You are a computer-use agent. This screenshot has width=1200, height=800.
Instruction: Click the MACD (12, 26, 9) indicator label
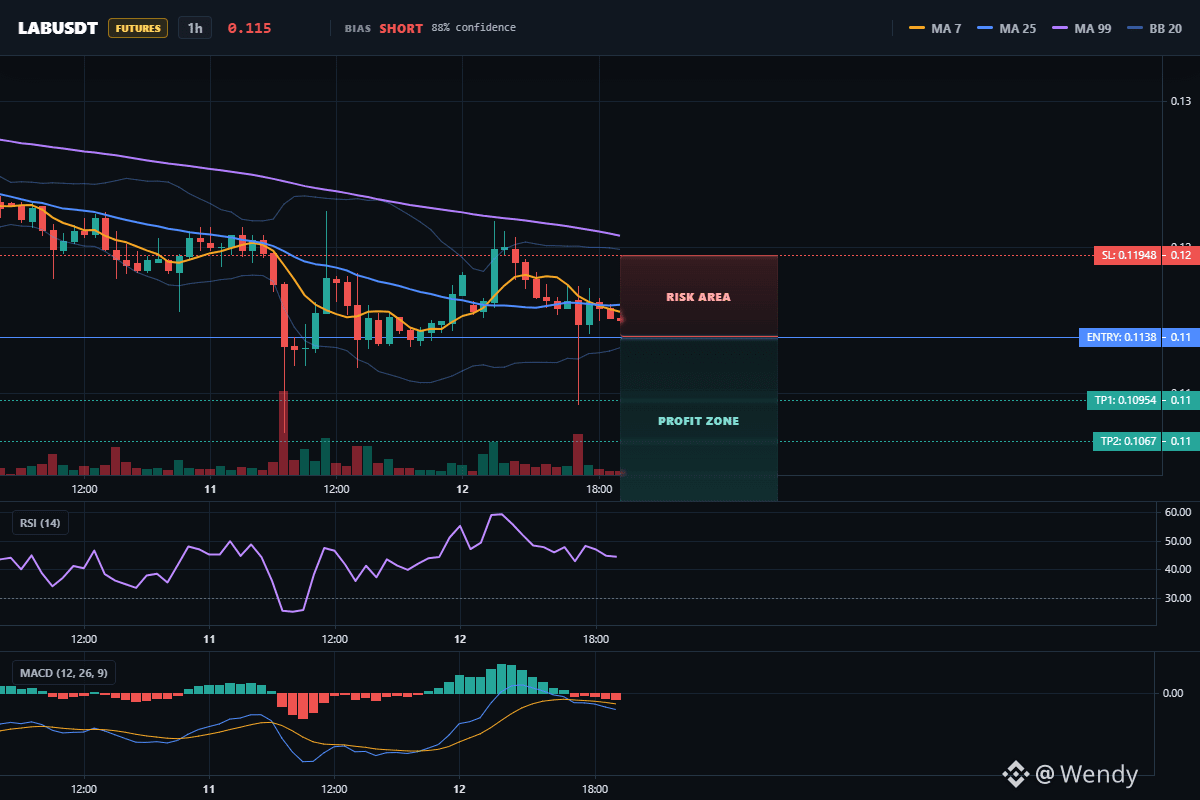tap(63, 672)
